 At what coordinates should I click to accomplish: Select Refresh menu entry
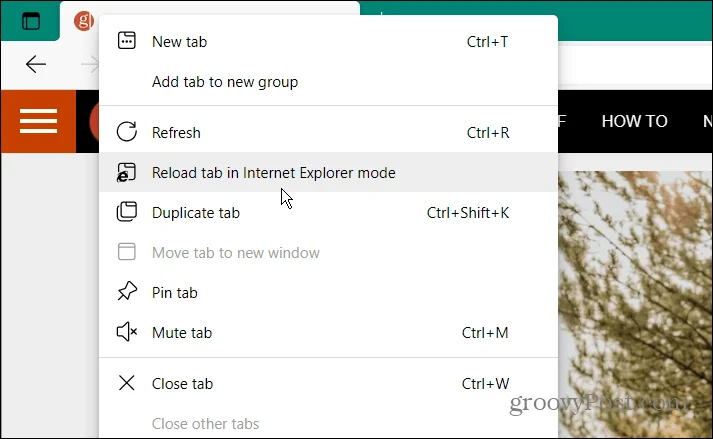tap(328, 132)
